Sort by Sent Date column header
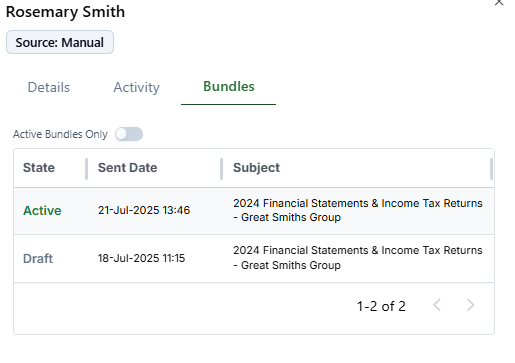515x363 pixels. [x=127, y=168]
